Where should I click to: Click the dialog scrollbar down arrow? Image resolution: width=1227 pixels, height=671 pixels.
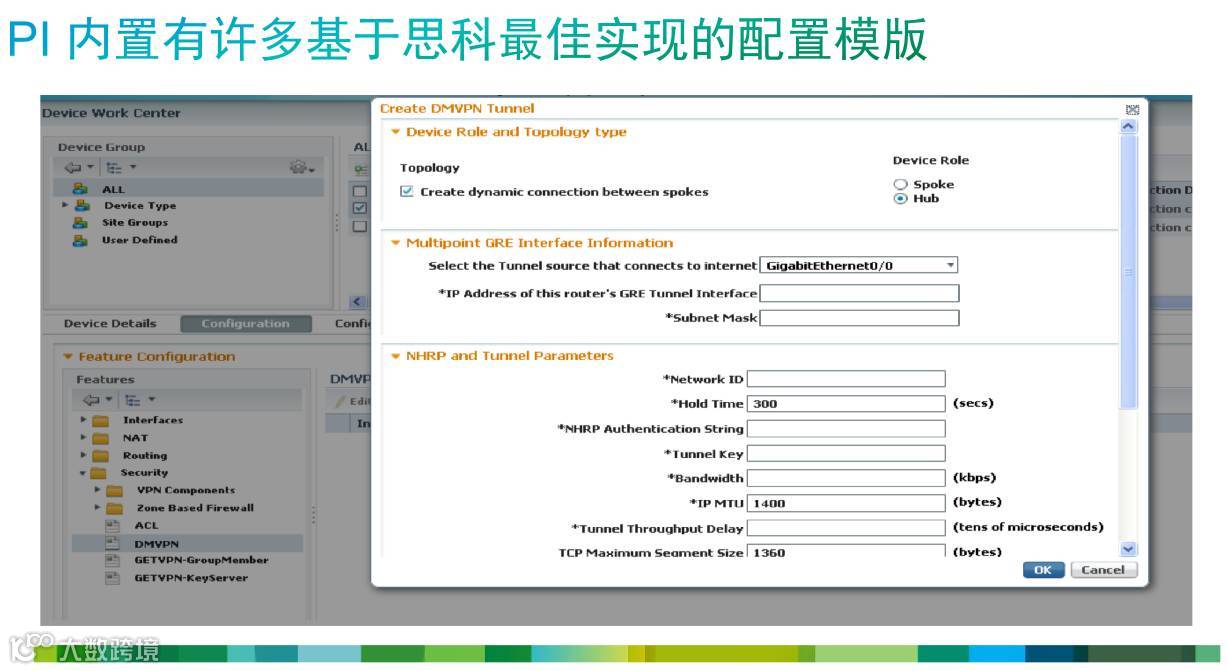click(1129, 549)
